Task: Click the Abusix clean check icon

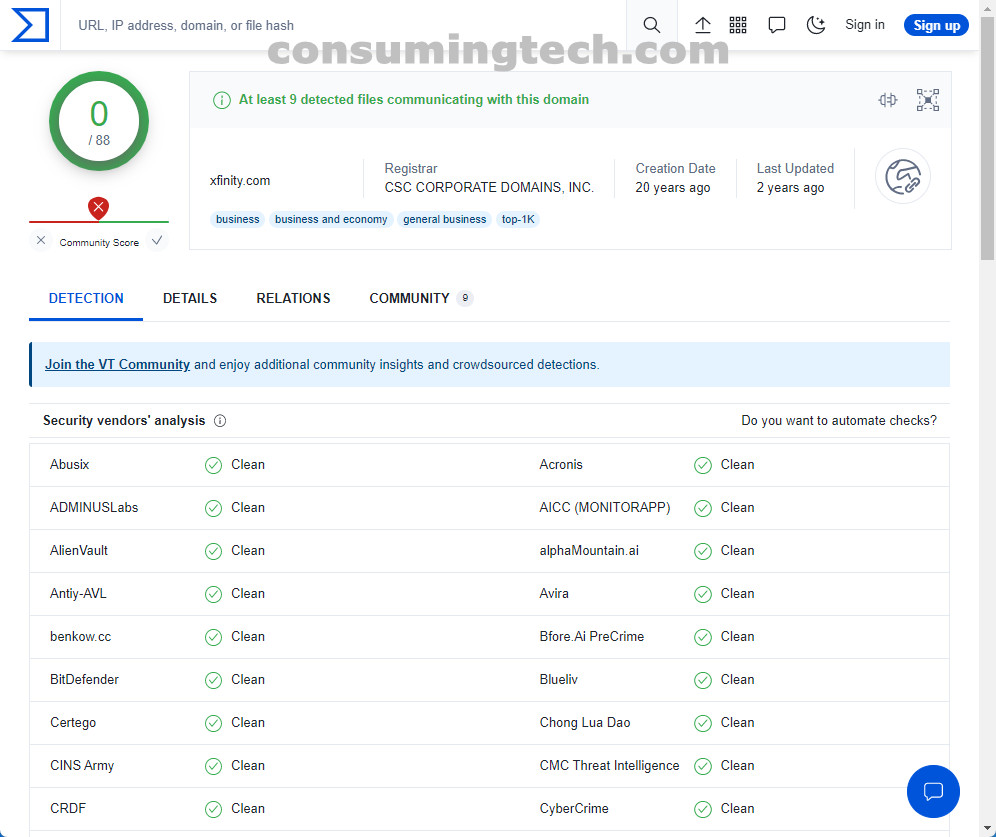Action: 213,465
